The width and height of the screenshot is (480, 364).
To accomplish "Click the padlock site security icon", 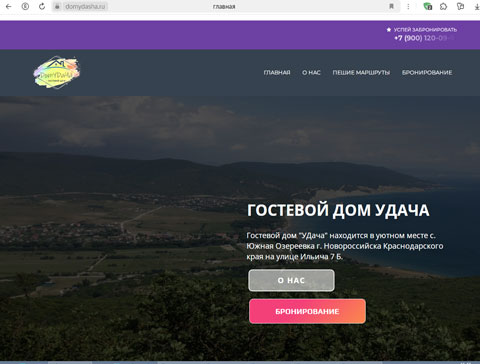I will click(57, 6).
